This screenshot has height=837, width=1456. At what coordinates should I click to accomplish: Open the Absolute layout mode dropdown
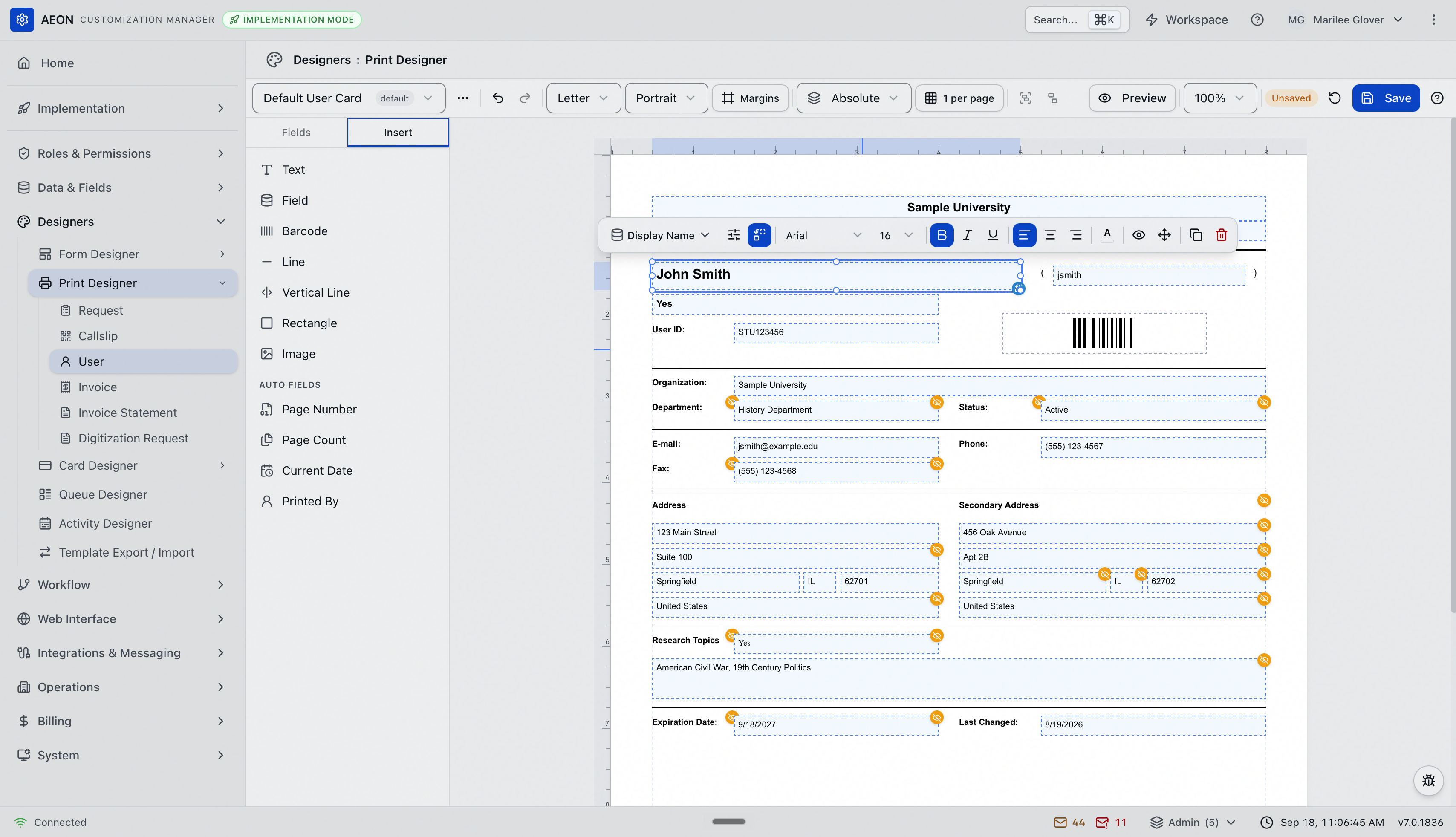click(854, 98)
